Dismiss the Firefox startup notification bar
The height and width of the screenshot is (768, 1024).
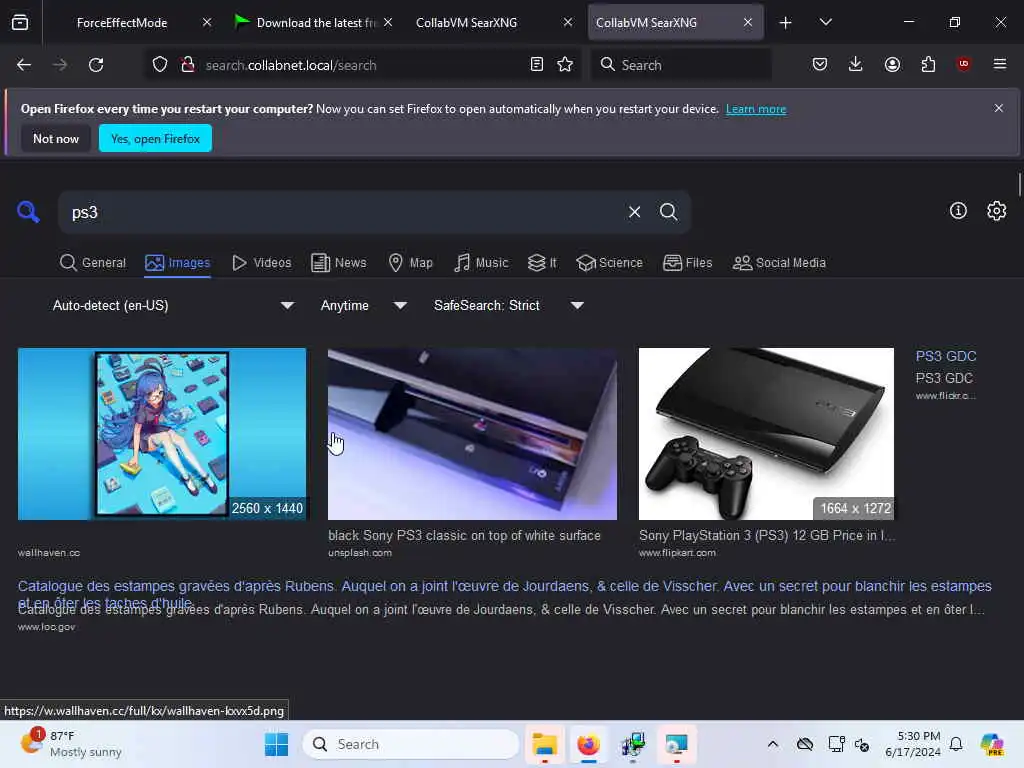pyautogui.click(x=999, y=108)
